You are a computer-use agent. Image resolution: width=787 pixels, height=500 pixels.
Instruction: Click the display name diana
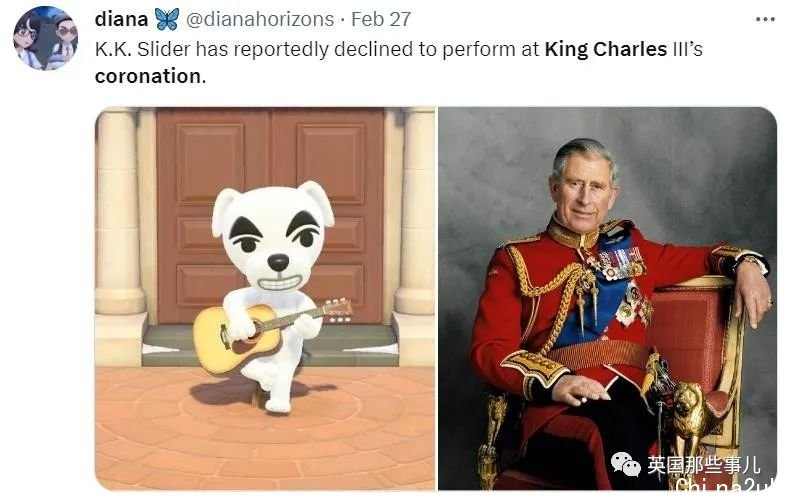(121, 20)
